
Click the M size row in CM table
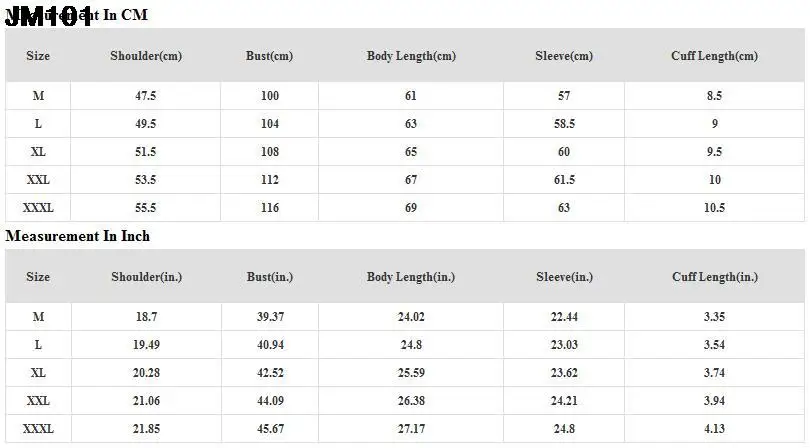[38, 96]
